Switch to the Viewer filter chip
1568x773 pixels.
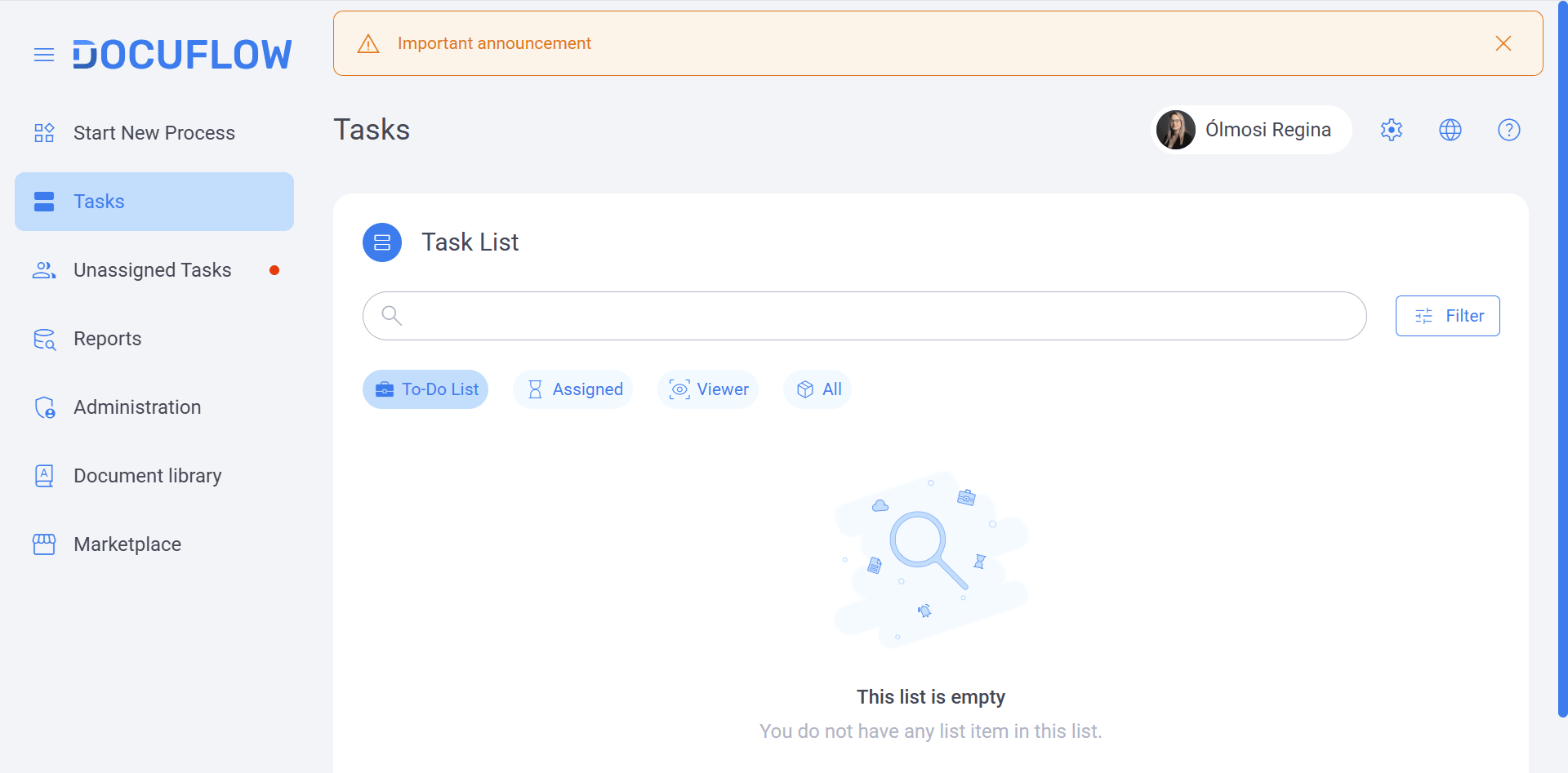pyautogui.click(x=708, y=389)
